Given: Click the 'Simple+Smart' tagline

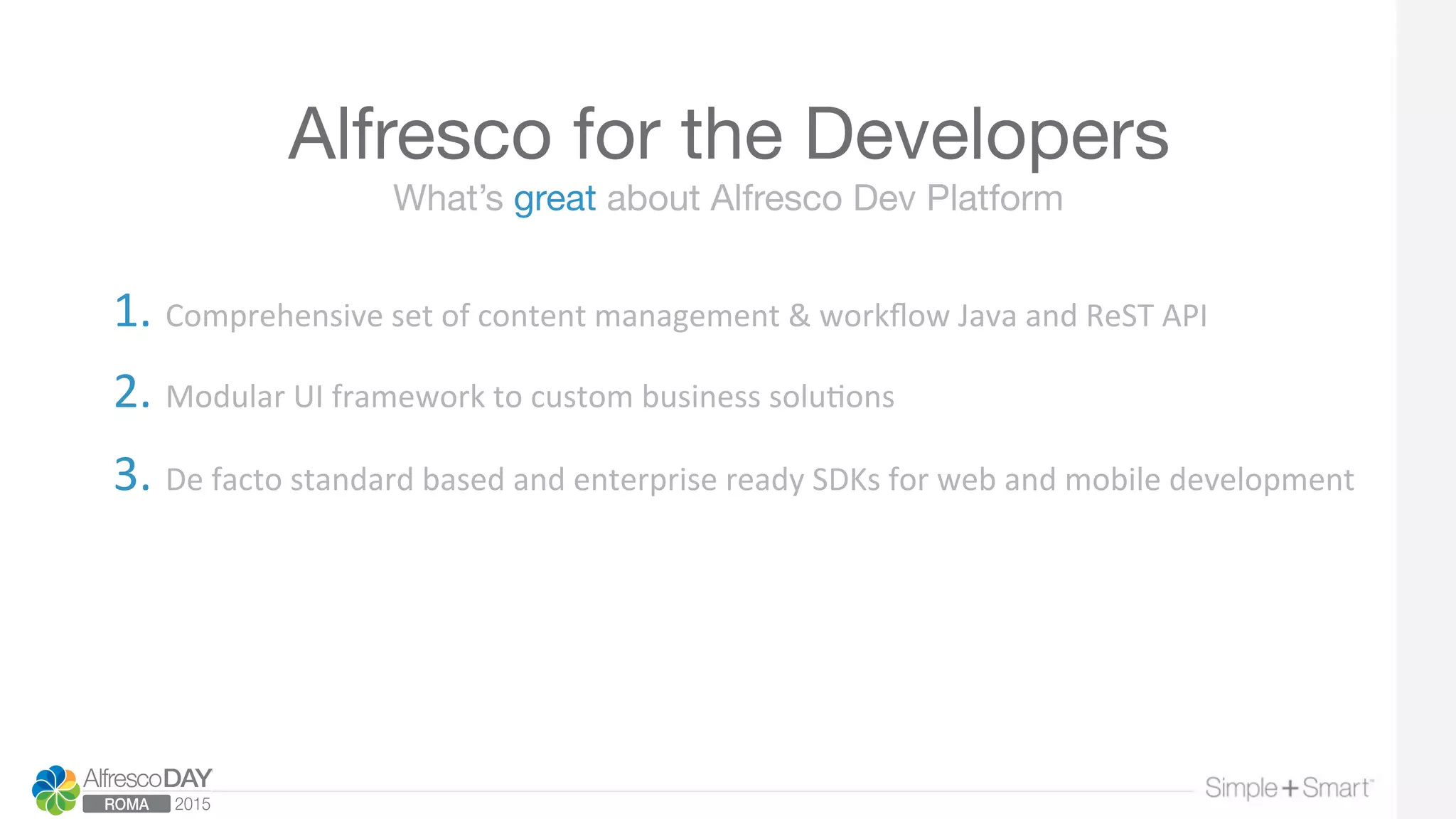Looking at the screenshot, I should [x=1289, y=788].
